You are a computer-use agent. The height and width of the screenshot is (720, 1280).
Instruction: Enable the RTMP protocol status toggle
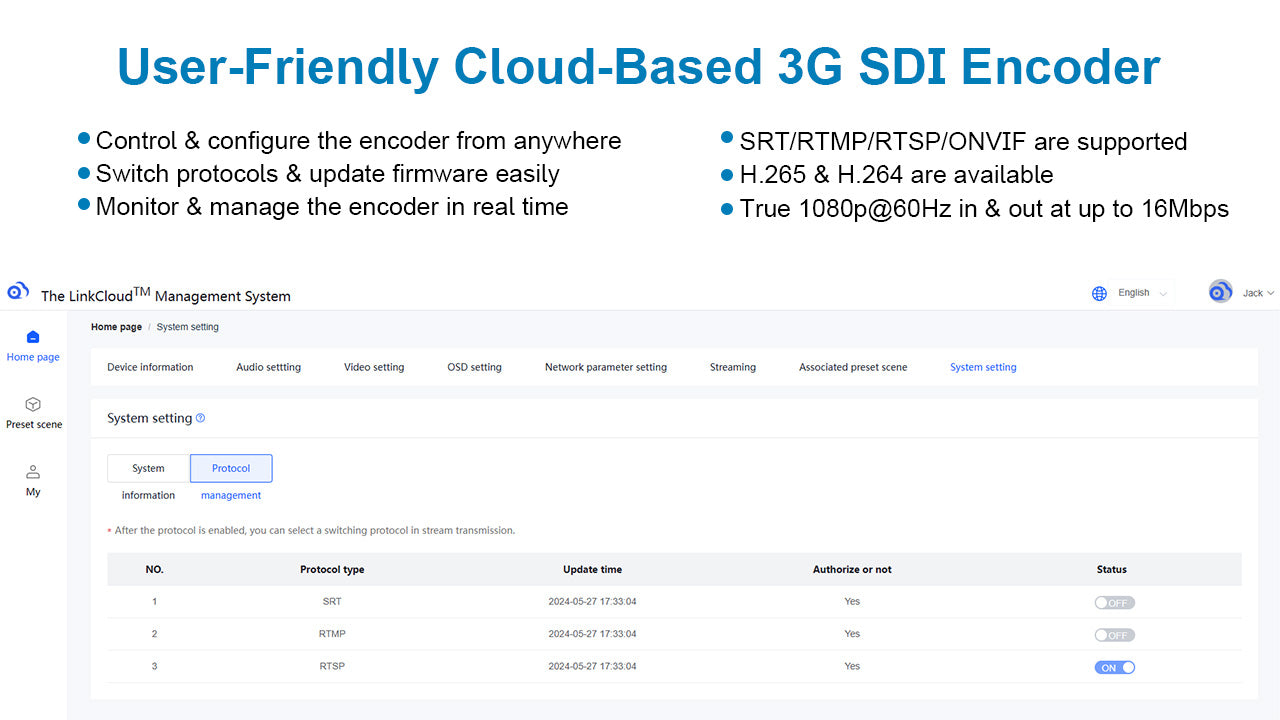tap(1114, 634)
